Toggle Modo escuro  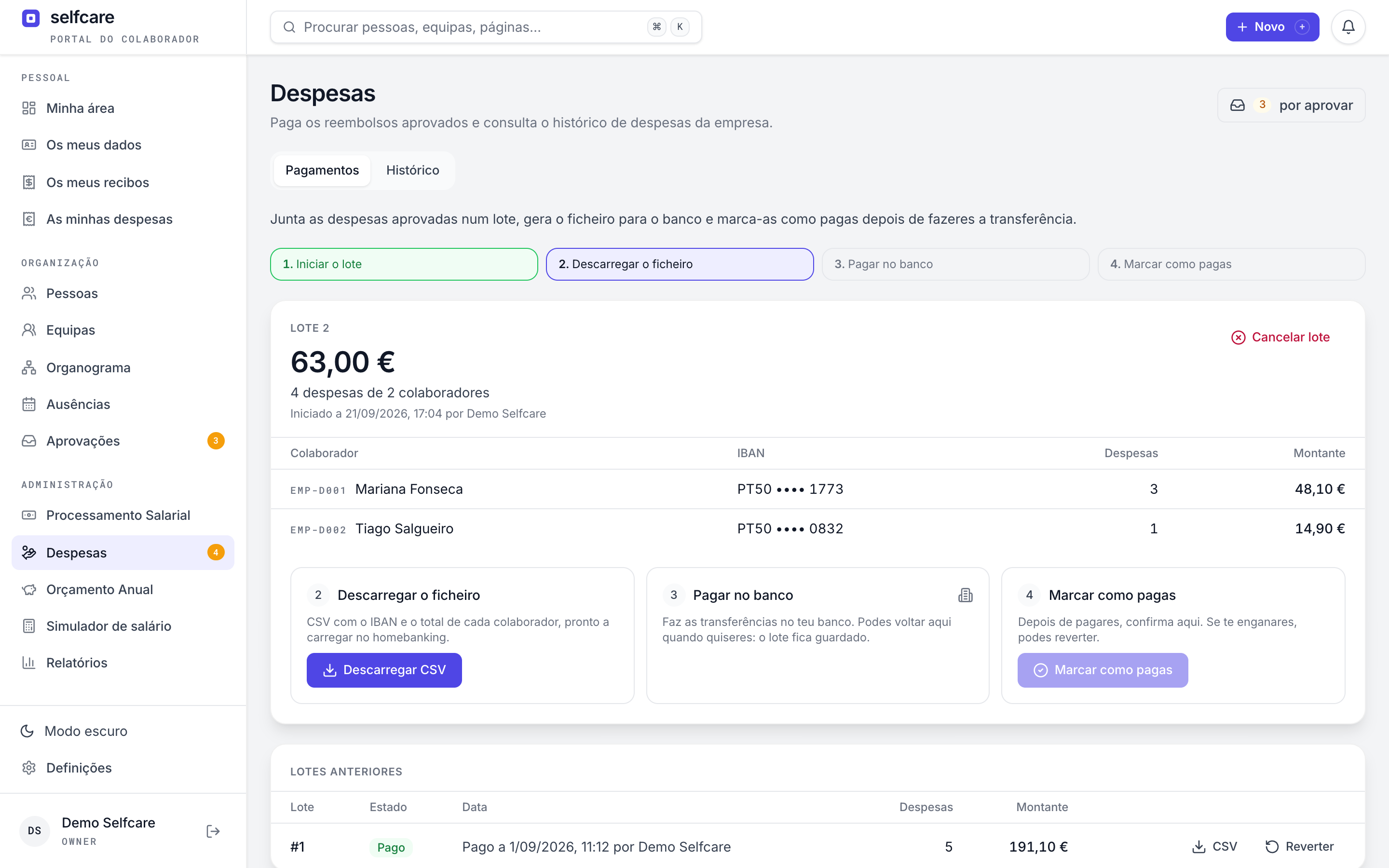123,731
